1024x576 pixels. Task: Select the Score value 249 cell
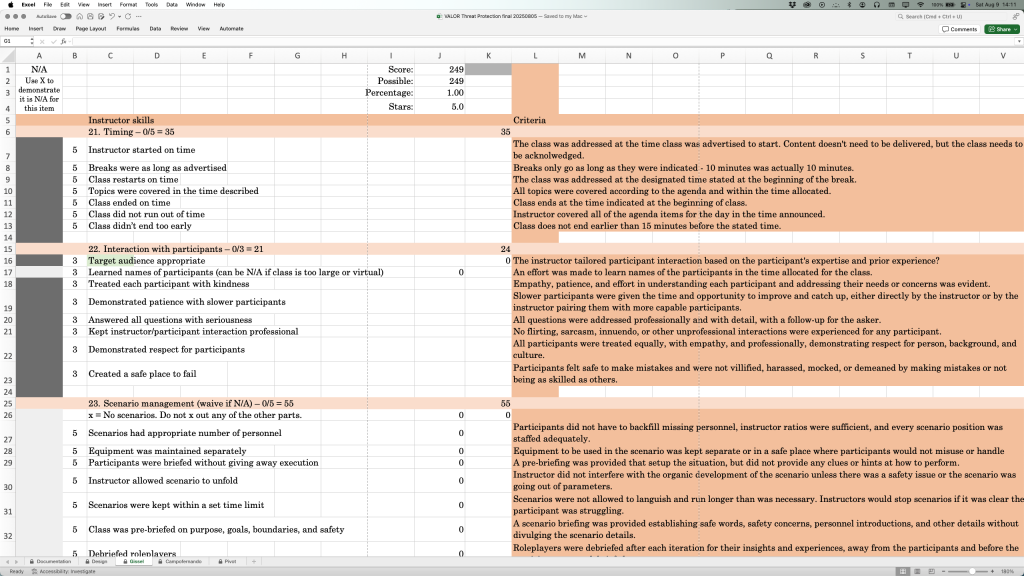pos(440,69)
